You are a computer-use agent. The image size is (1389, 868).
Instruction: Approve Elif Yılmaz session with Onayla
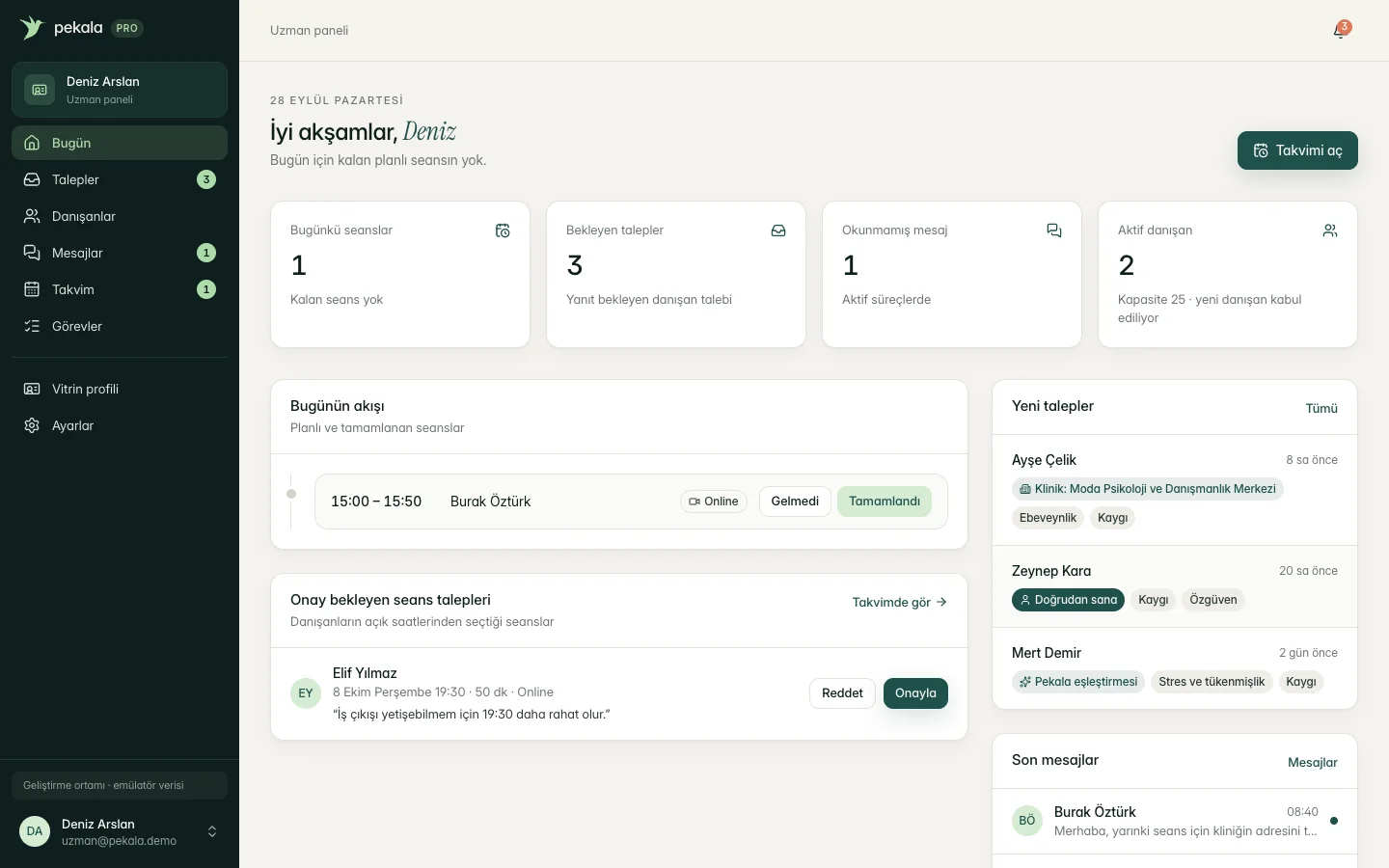[915, 693]
